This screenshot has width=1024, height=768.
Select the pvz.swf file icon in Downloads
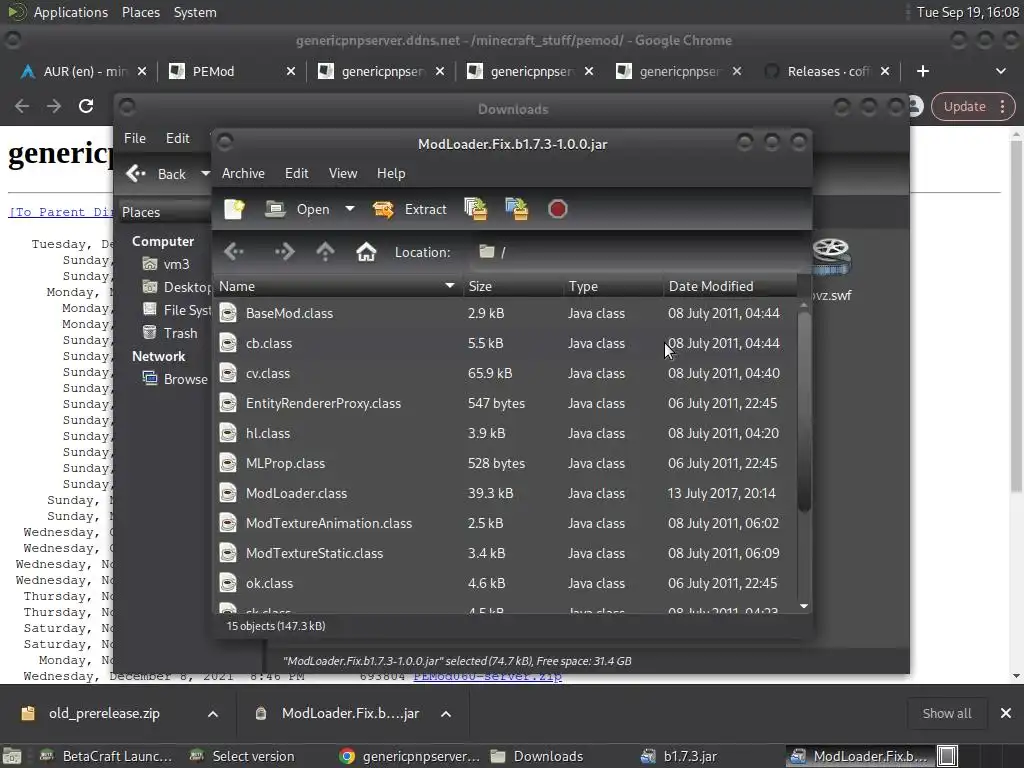[830, 257]
